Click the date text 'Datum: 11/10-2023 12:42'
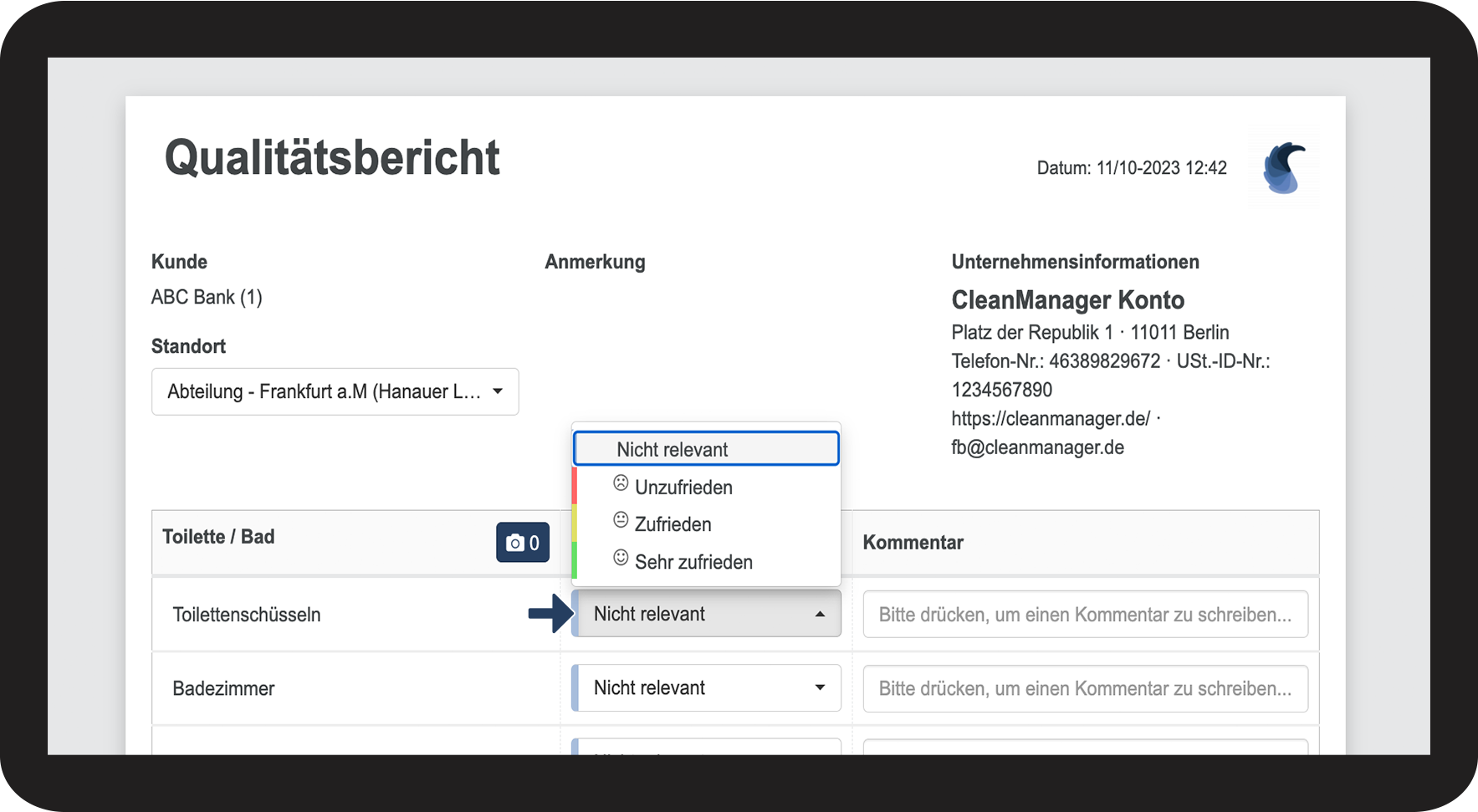The image size is (1478, 812). click(1132, 168)
